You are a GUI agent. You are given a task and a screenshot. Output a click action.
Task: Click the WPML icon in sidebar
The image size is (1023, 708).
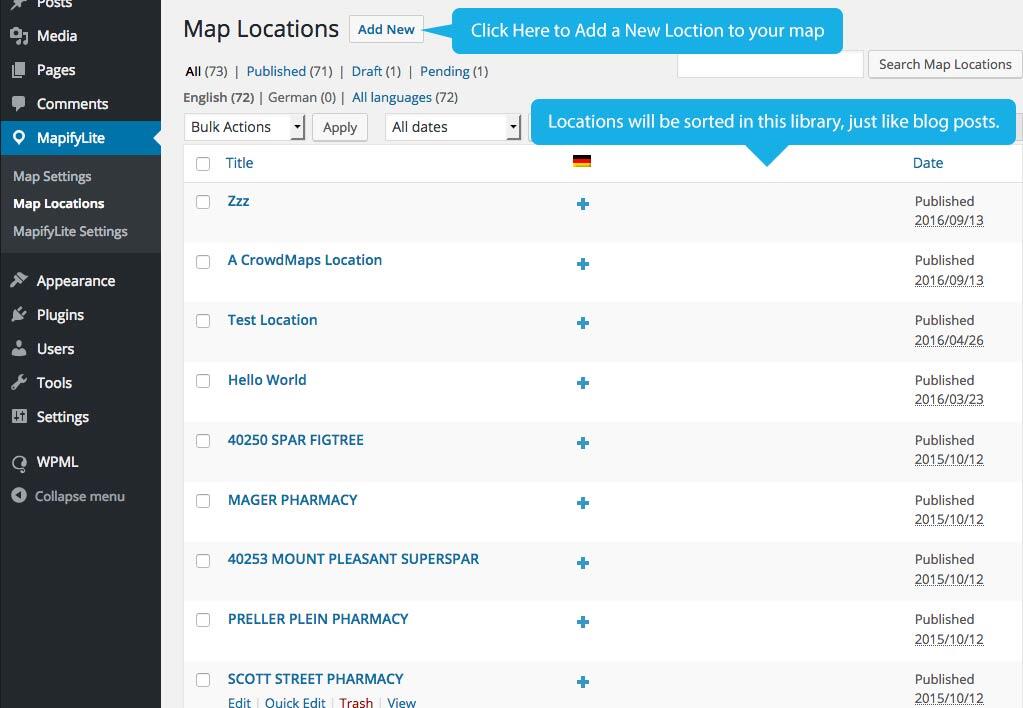pos(18,463)
